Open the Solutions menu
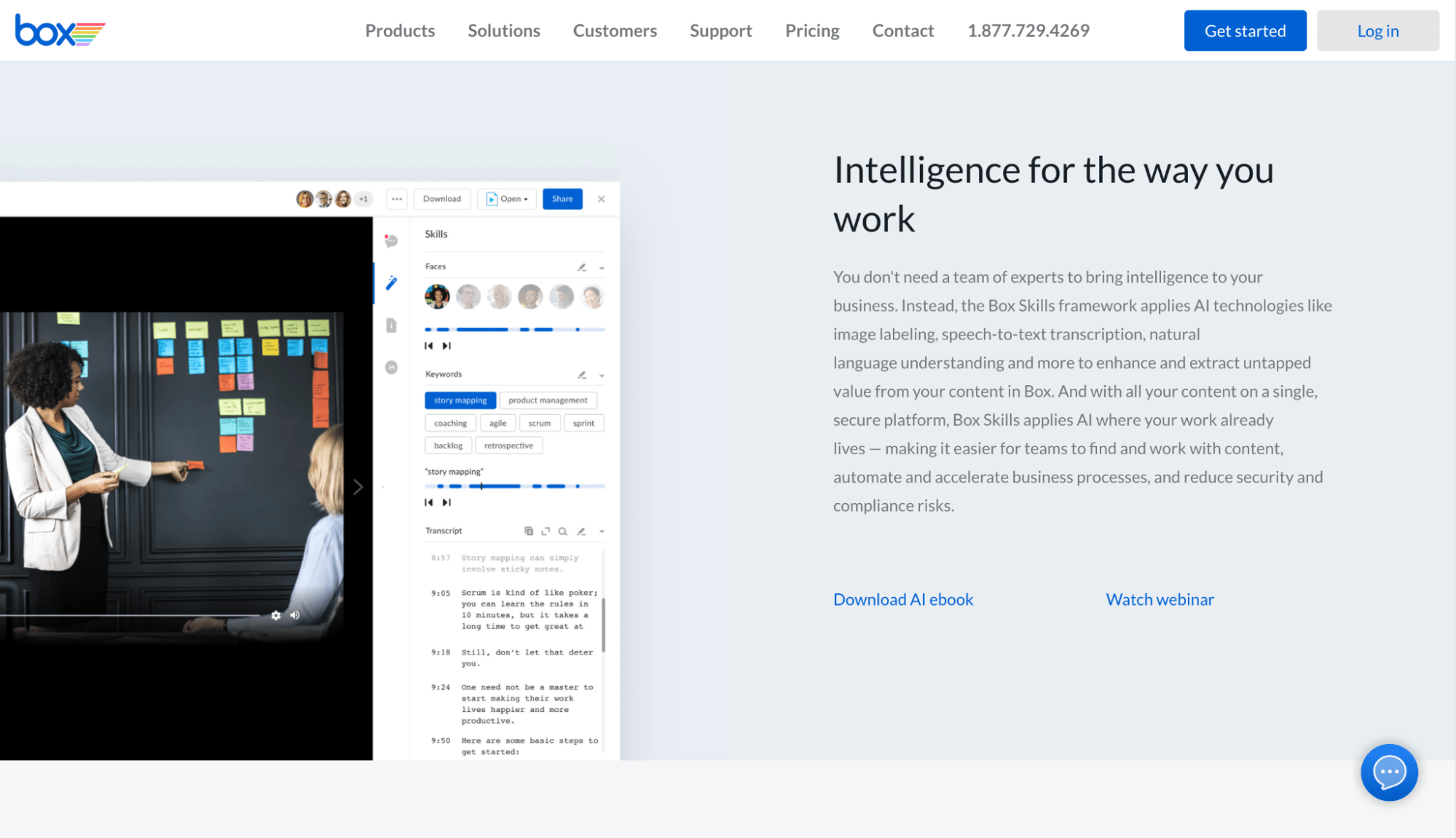Viewport: 1456px width, 838px height. (504, 31)
